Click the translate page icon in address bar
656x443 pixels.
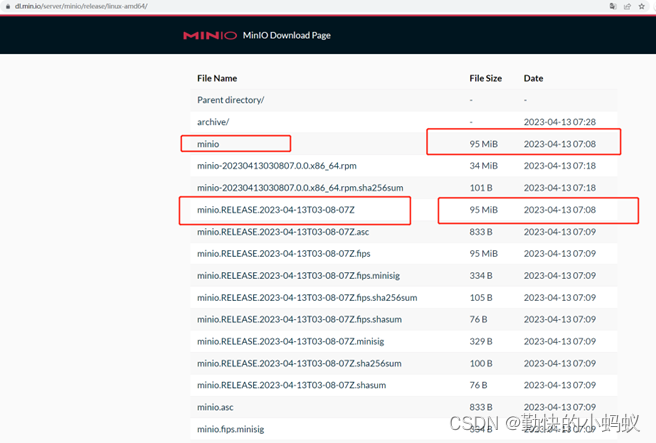pyautogui.click(x=613, y=6)
